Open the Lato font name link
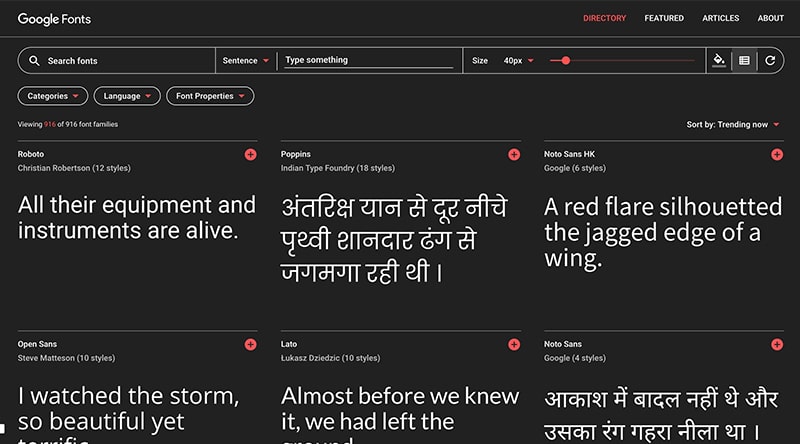Viewport: 800px width, 444px height. (289, 344)
